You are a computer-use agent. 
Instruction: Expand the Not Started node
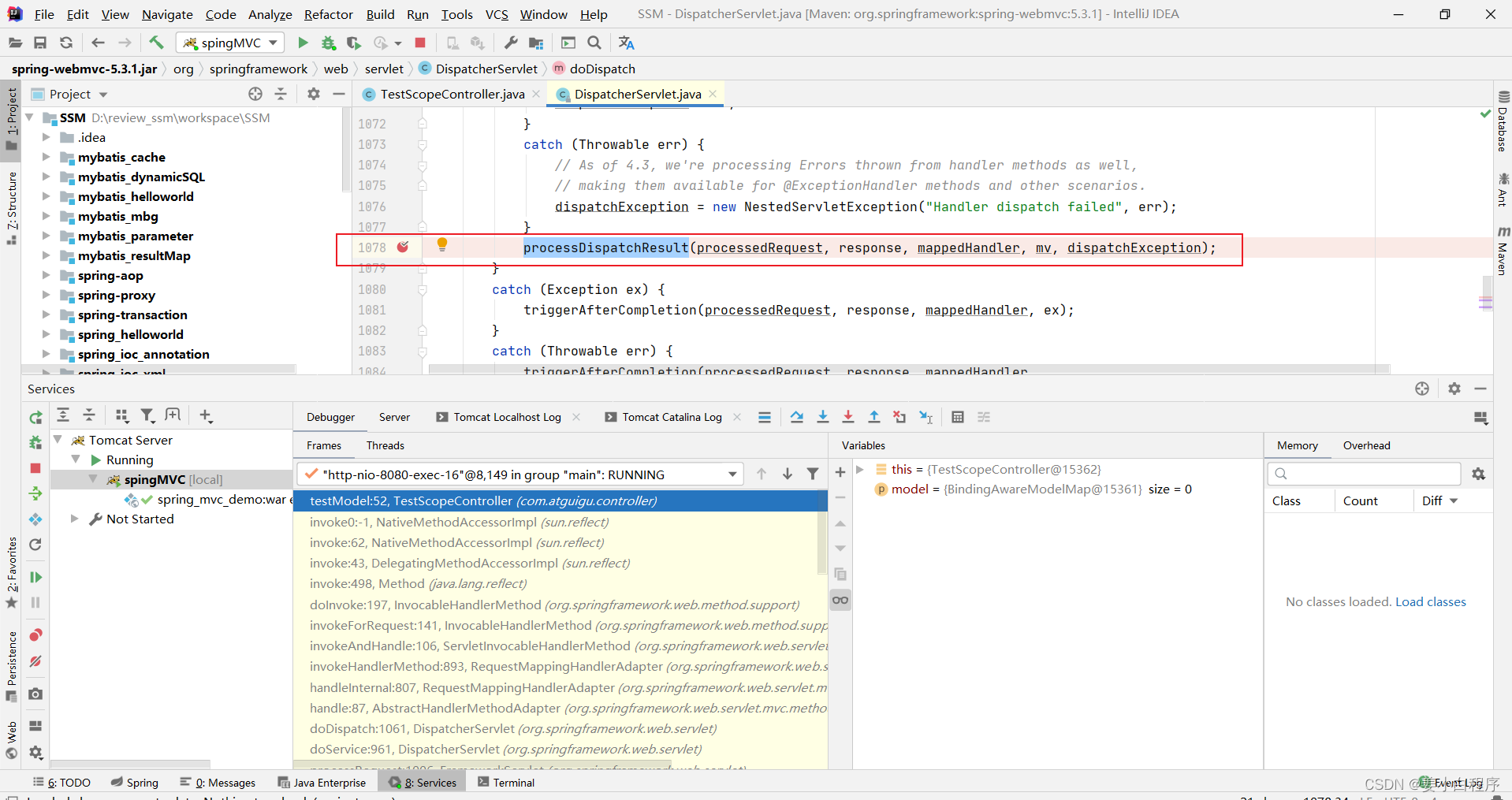pos(75,519)
